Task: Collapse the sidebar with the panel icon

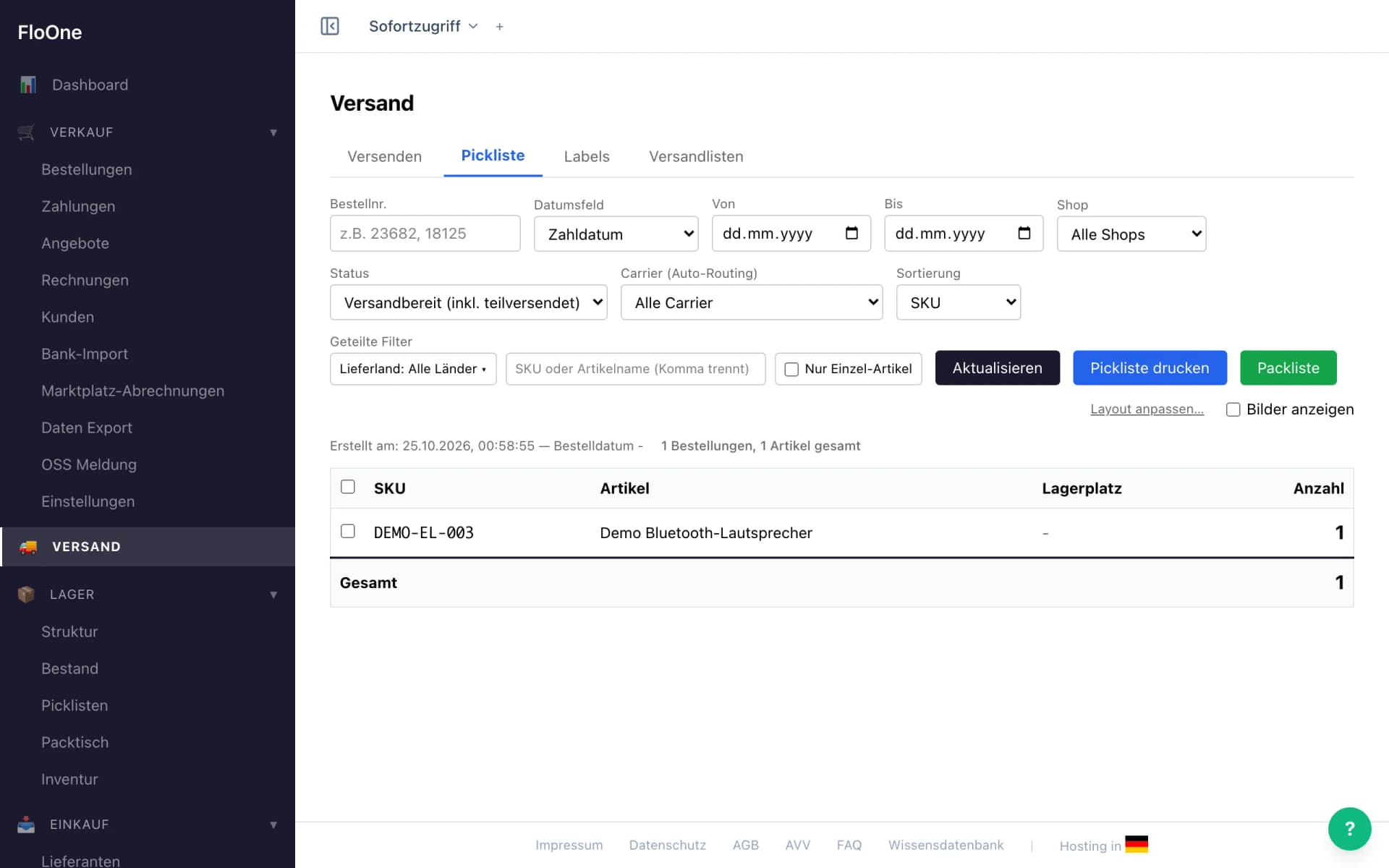Action: [330, 26]
